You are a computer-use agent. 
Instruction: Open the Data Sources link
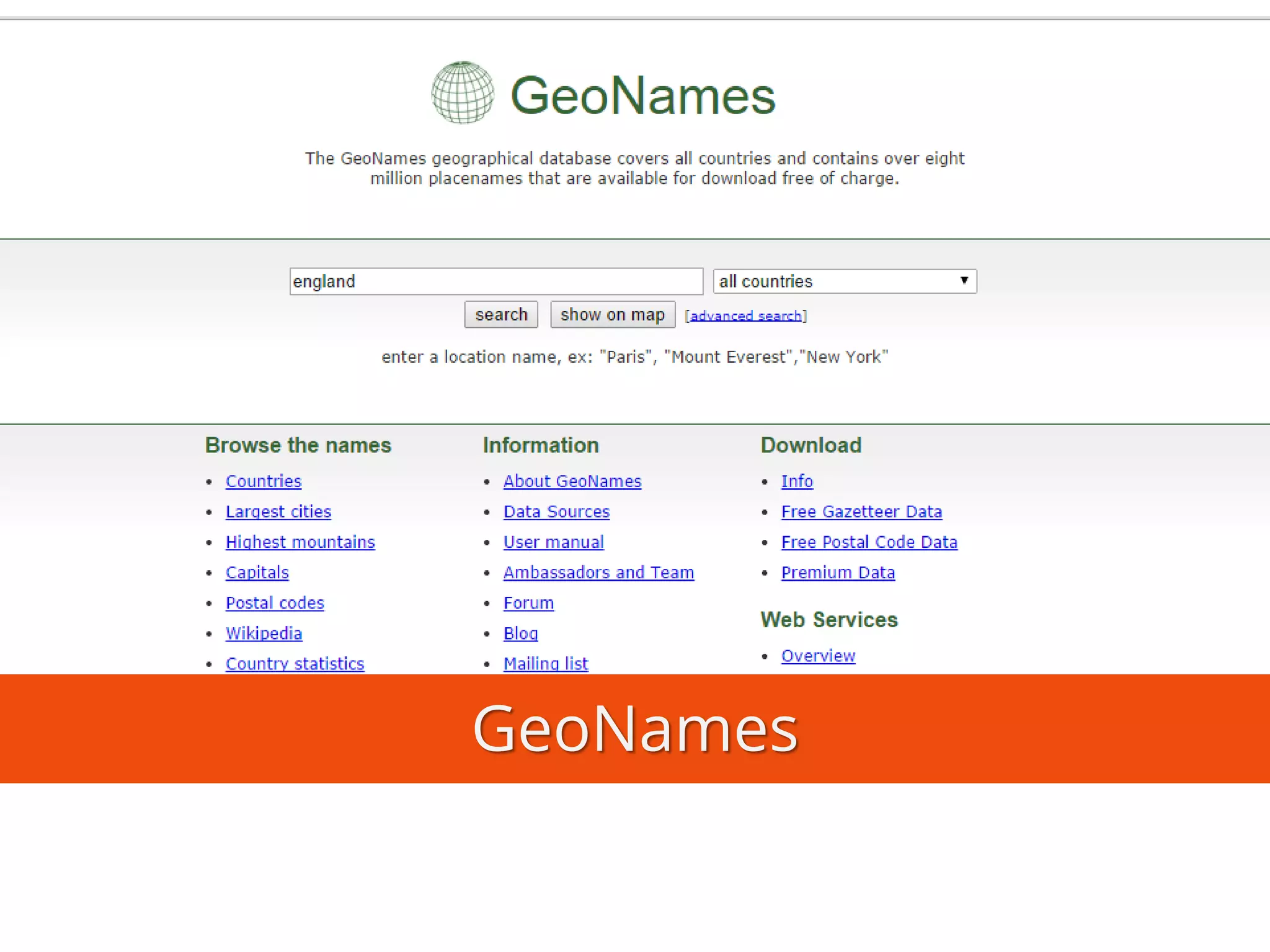click(557, 512)
